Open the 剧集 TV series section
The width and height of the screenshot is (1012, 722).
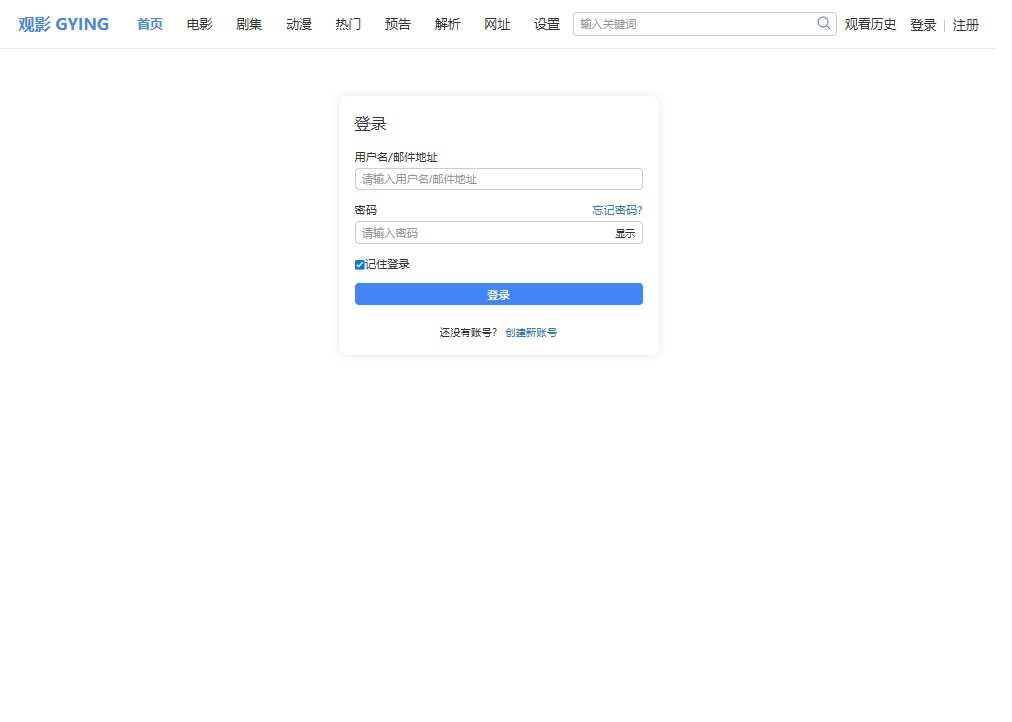pos(248,25)
